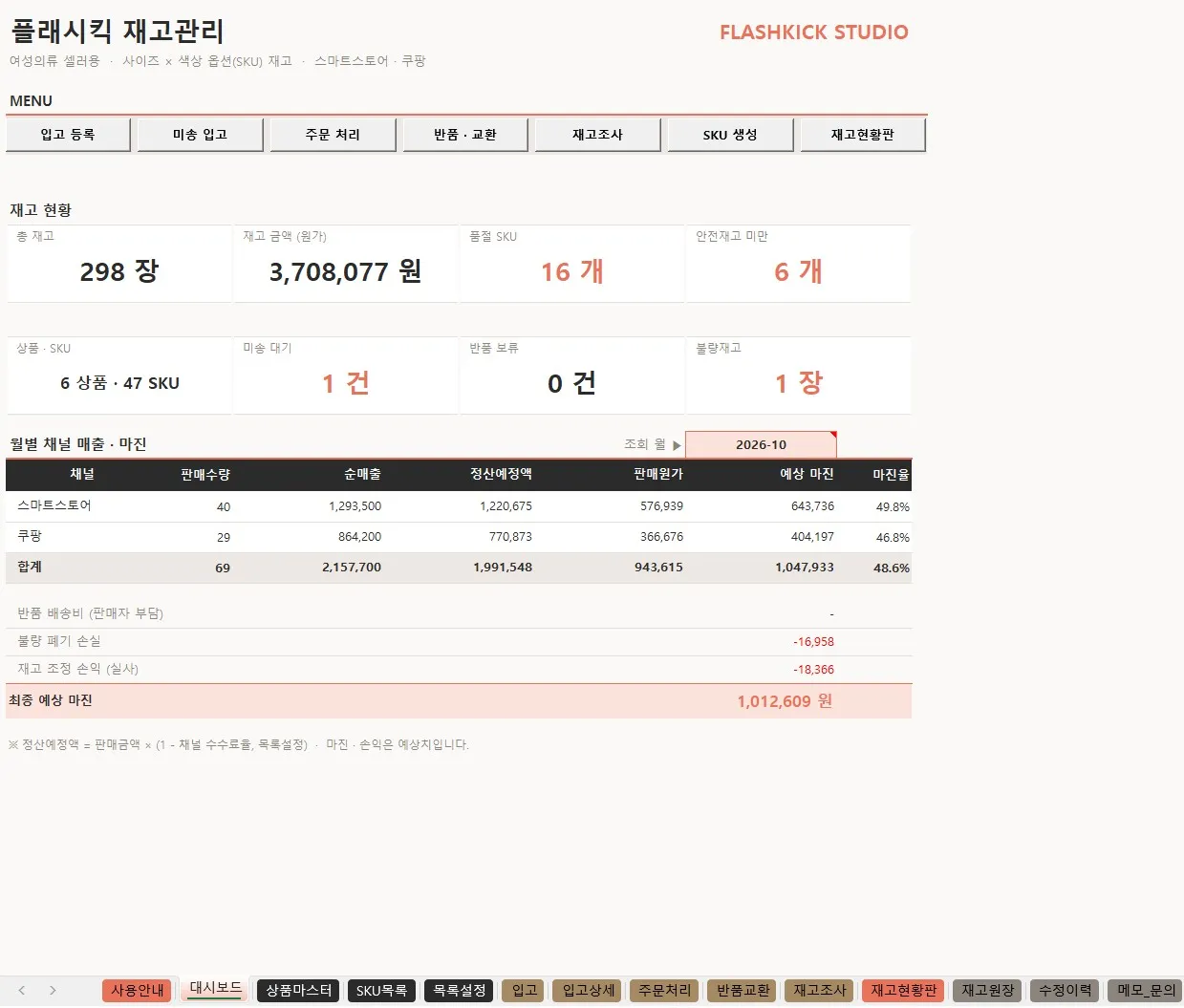The width and height of the screenshot is (1184, 1008).
Task: Click the 채널 column header
Action: click(82, 474)
